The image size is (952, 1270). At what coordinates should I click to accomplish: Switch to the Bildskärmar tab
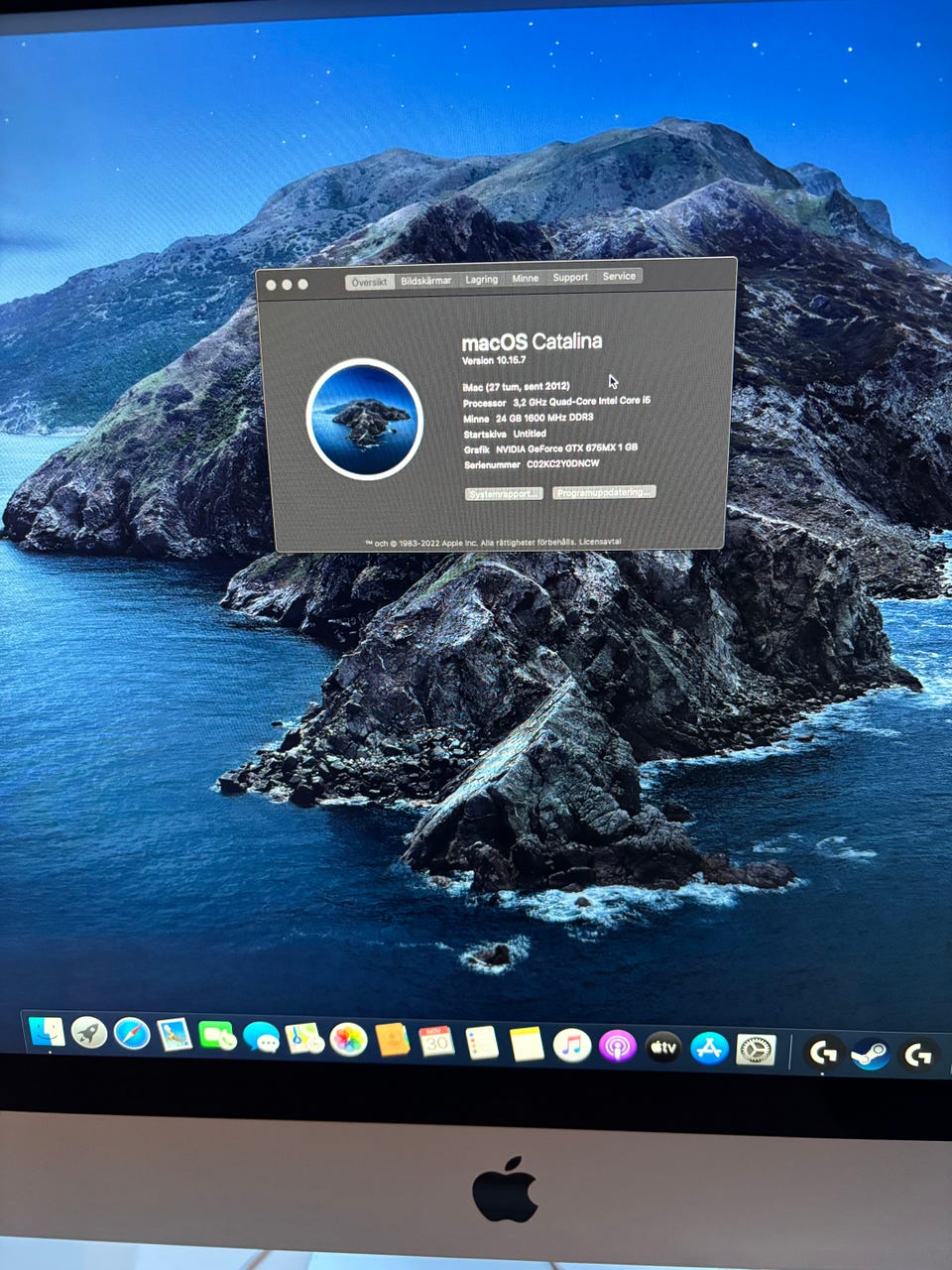(425, 281)
